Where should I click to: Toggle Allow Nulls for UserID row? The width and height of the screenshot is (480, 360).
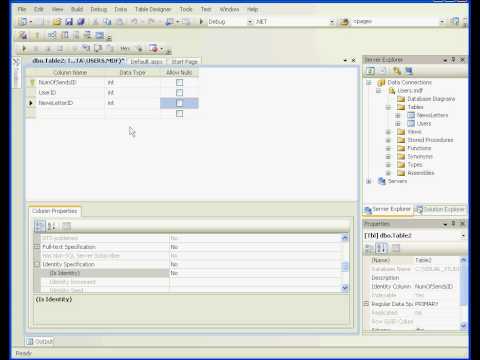pyautogui.click(x=179, y=92)
